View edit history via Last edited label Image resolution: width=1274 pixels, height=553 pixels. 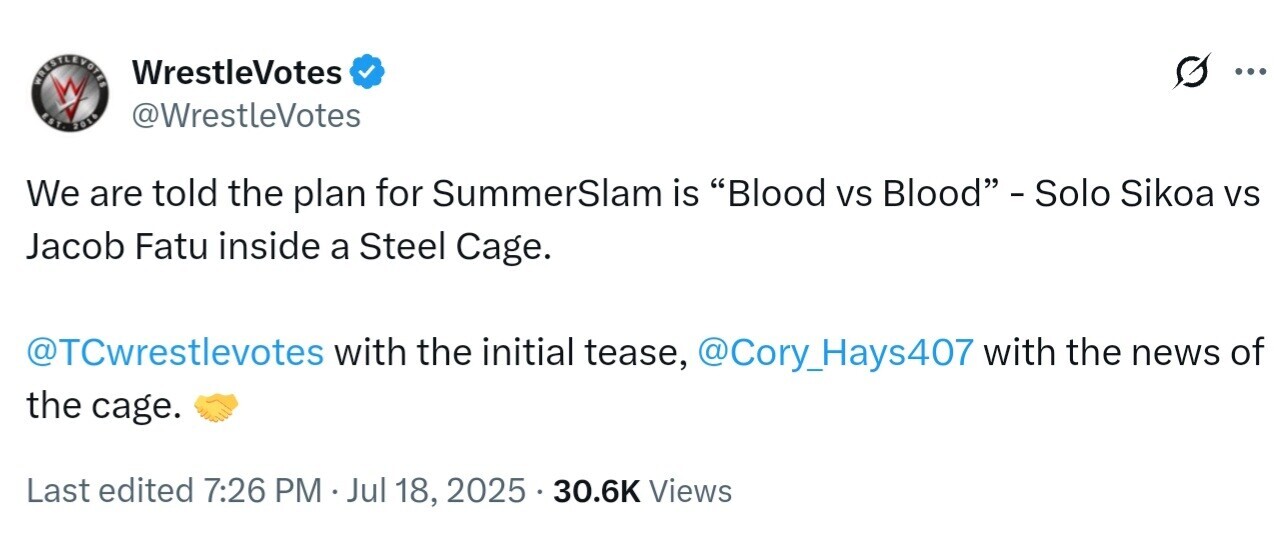tap(109, 491)
